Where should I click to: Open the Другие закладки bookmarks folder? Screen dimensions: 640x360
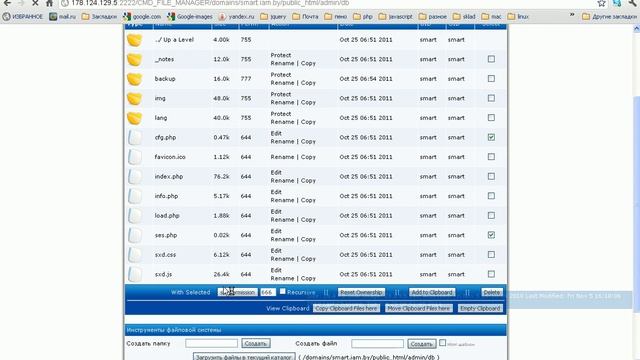tap(609, 17)
